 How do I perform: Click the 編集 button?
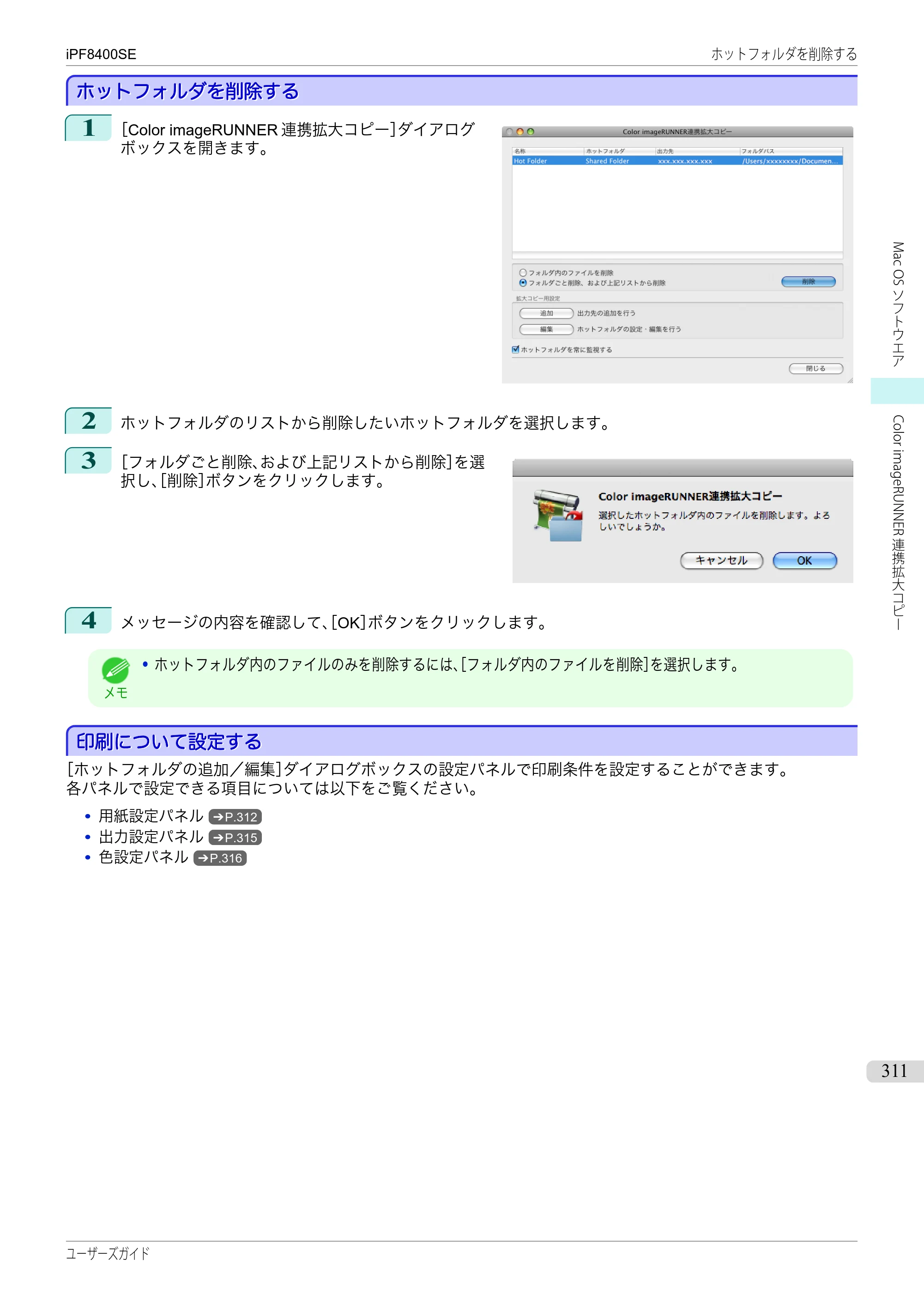pyautogui.click(x=546, y=329)
